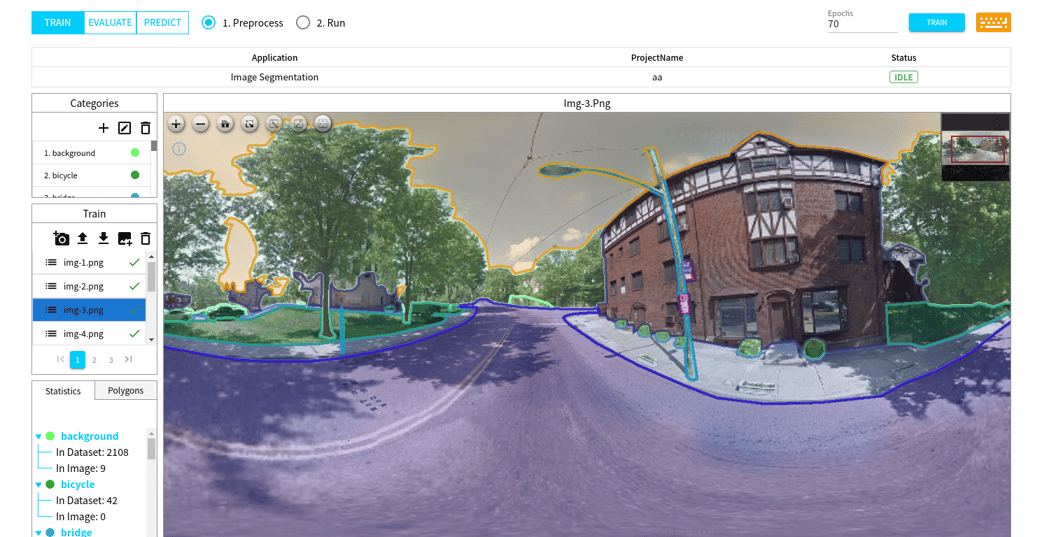Click the download icon in Train panel
1056x537 pixels.
pos(103,239)
